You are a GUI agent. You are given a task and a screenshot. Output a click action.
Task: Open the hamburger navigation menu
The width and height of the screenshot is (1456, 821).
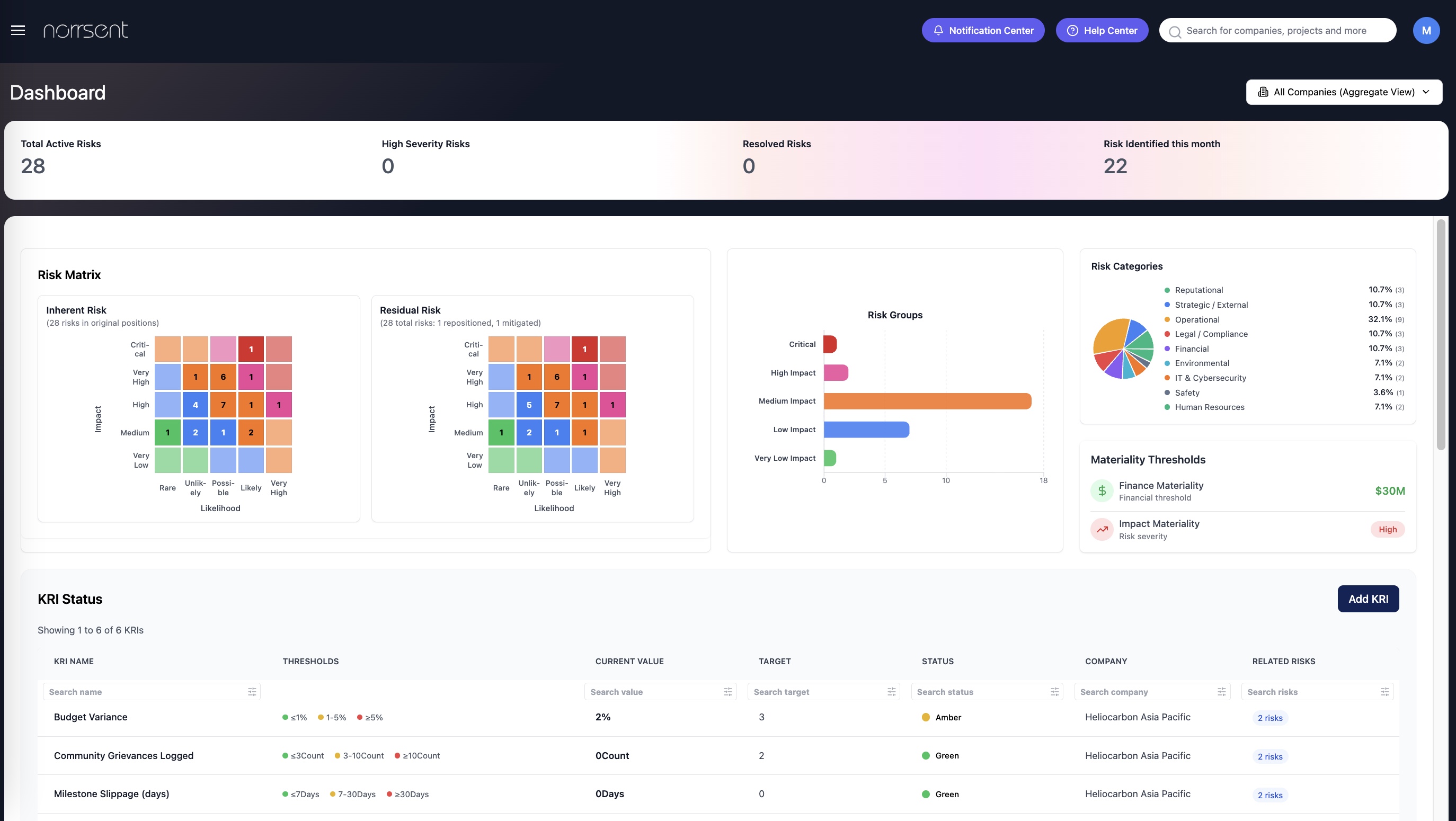[18, 31]
